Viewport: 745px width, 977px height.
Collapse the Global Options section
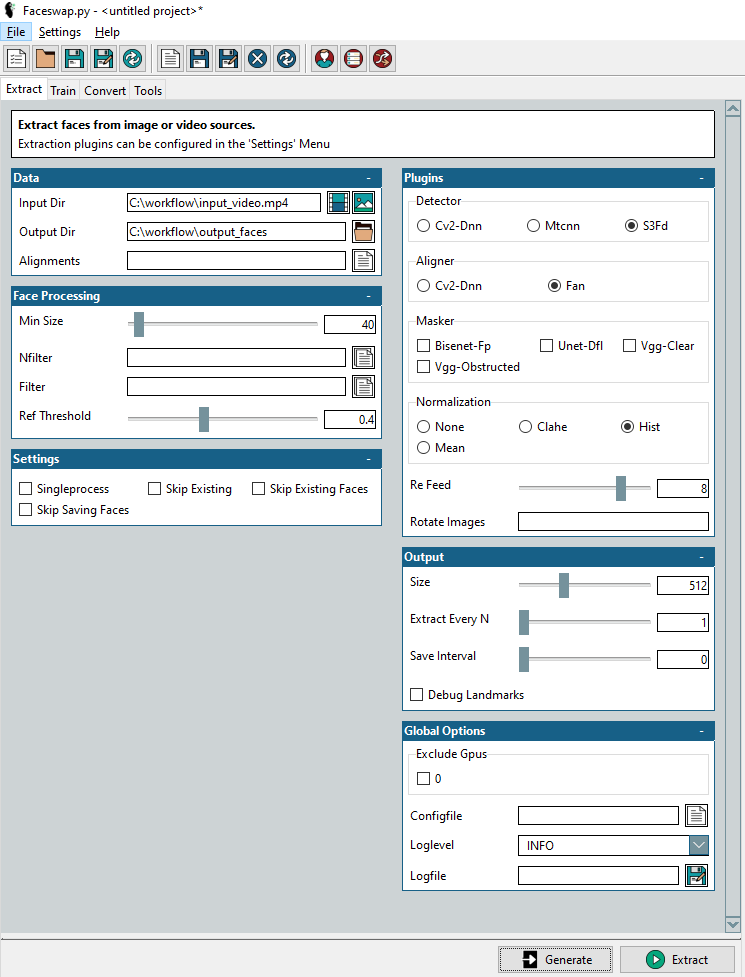click(701, 731)
